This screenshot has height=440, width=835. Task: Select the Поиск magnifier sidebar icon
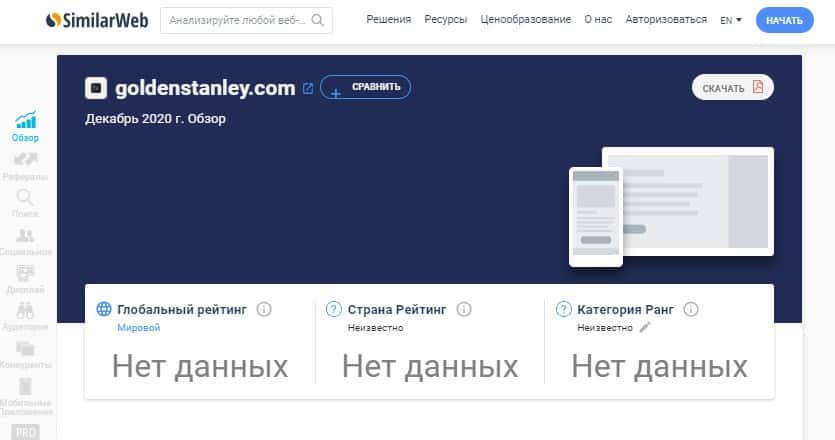tap(25, 203)
